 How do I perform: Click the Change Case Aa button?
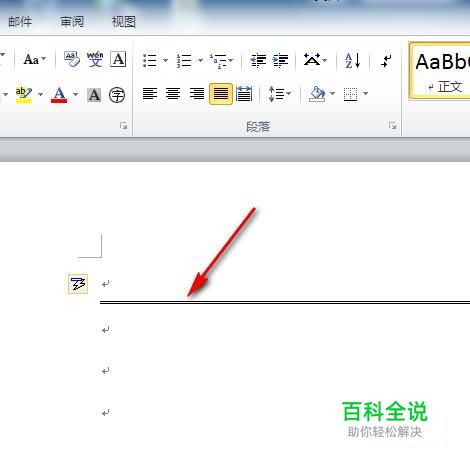click(31, 60)
